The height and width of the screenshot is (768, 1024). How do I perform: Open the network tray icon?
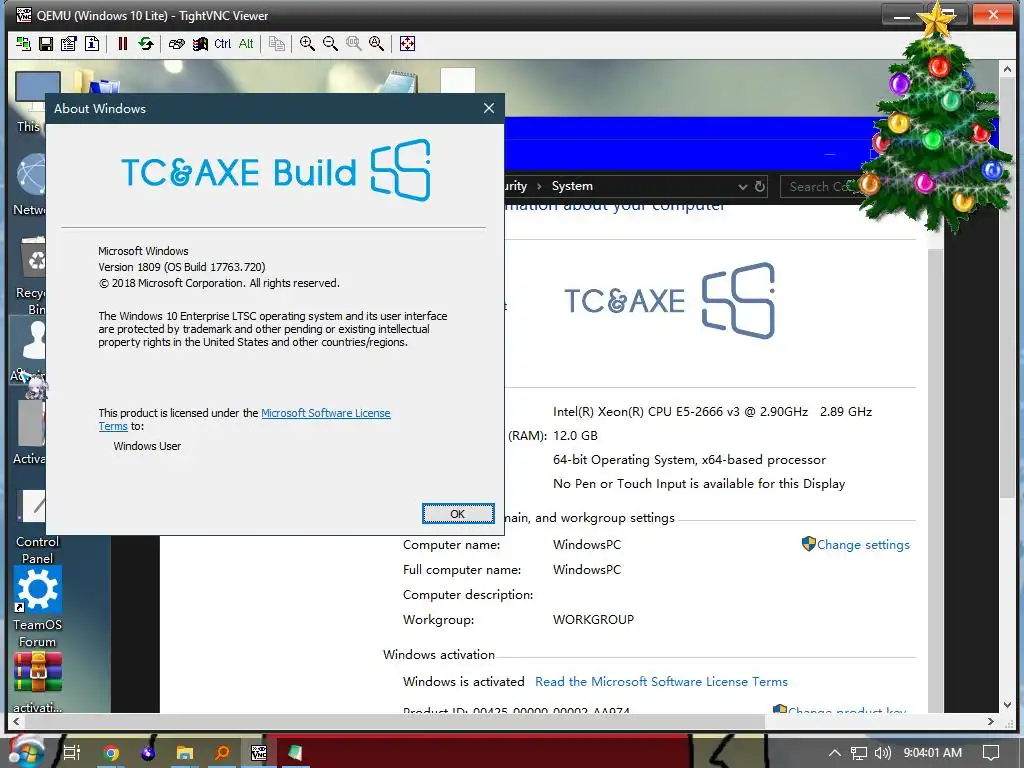tap(859, 753)
